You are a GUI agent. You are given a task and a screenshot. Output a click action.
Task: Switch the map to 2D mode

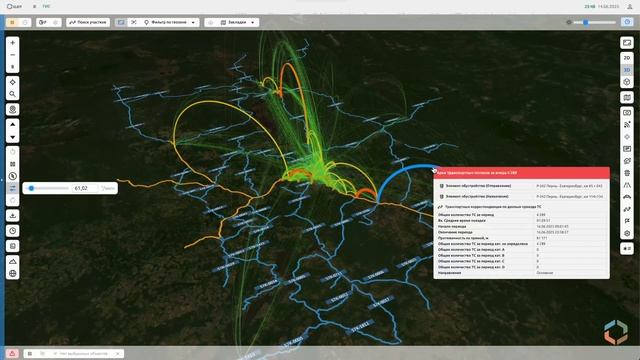click(627, 58)
